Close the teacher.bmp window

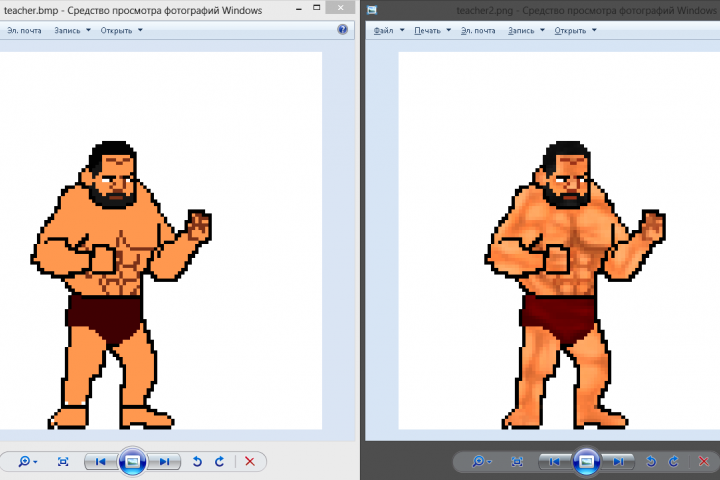pyautogui.click(x=340, y=7)
